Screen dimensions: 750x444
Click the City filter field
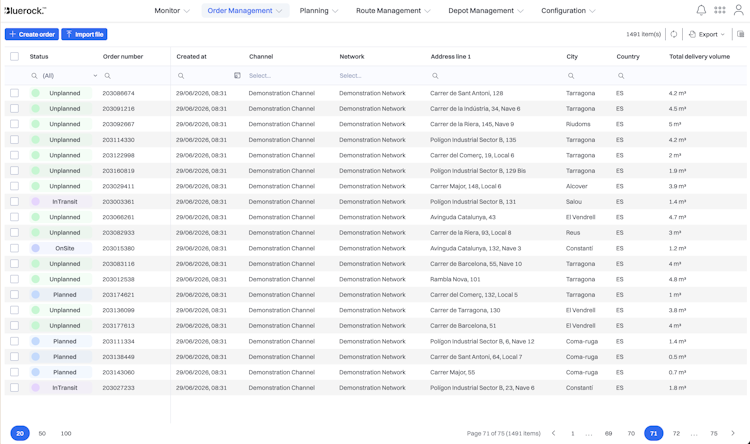[x=588, y=76]
